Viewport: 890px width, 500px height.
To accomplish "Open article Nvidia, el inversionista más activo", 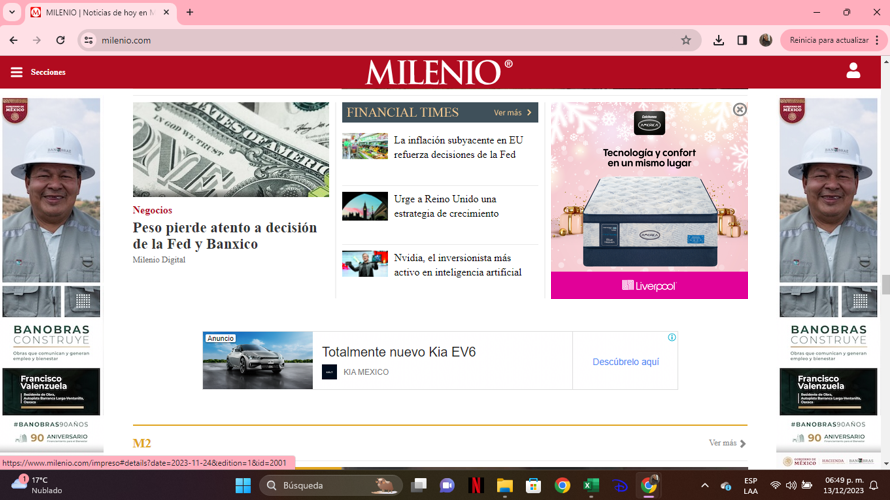I will pos(457,265).
